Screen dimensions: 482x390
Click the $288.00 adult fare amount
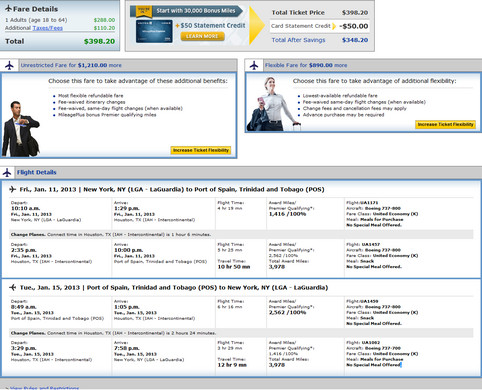coord(104,20)
